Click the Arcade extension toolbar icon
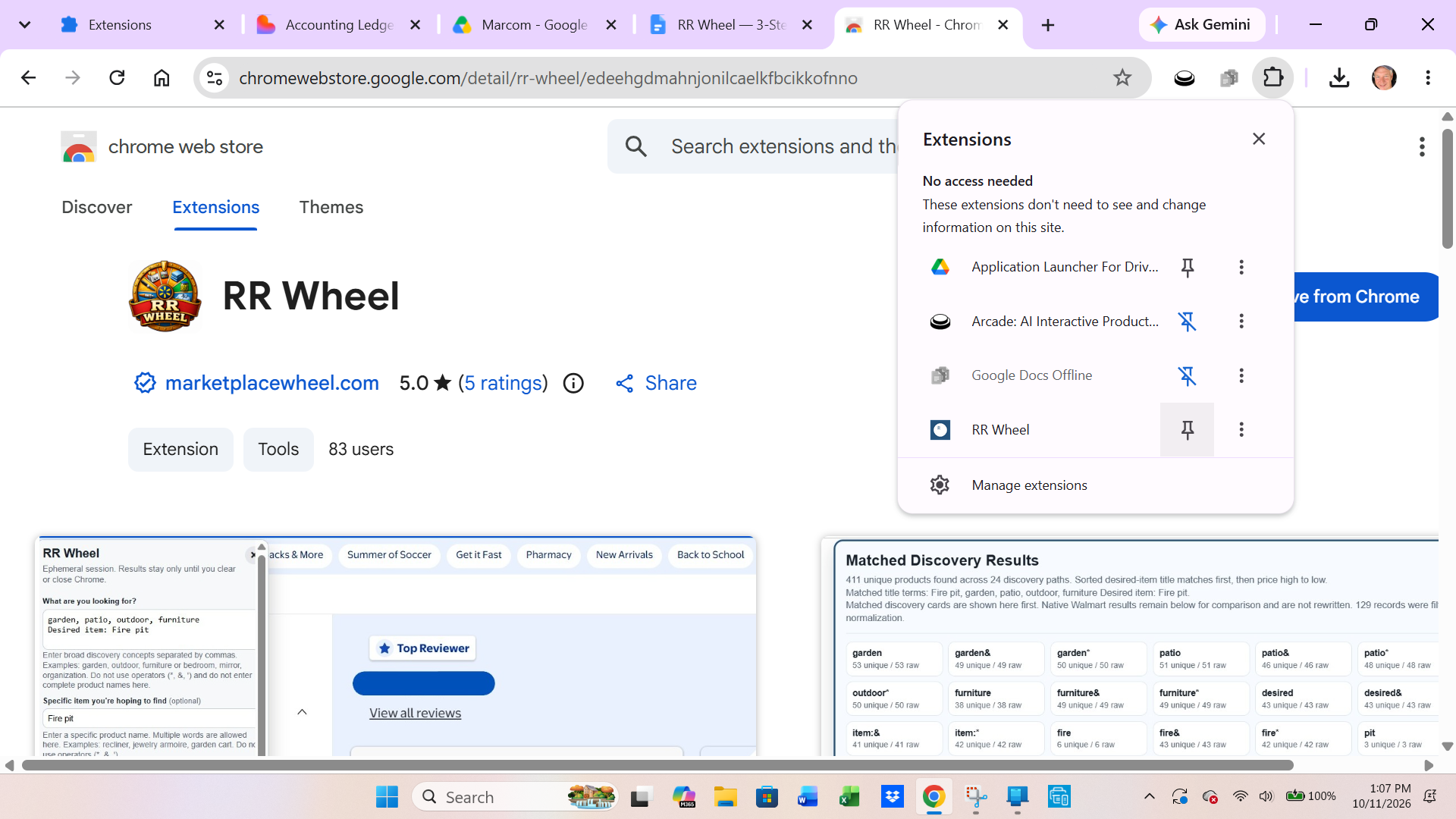1456x819 pixels. pyautogui.click(x=1185, y=77)
